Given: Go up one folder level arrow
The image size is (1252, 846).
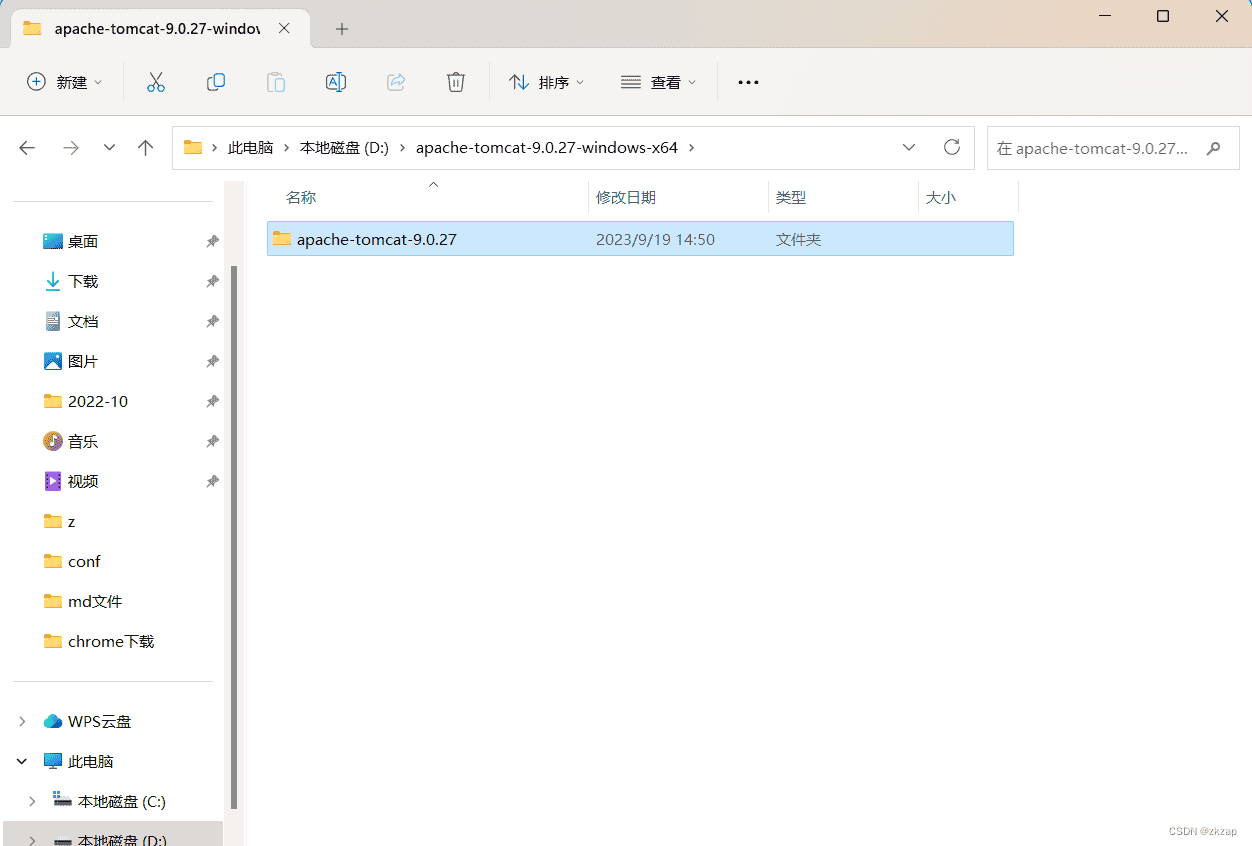Looking at the screenshot, I should tap(146, 148).
